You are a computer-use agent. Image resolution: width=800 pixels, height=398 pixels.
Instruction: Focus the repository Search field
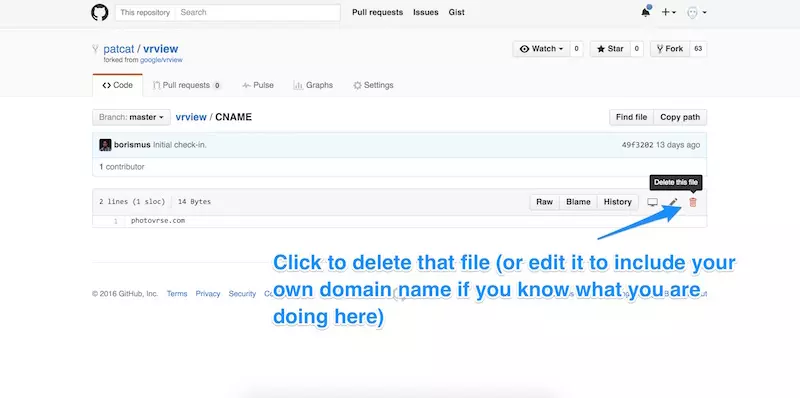coord(257,12)
